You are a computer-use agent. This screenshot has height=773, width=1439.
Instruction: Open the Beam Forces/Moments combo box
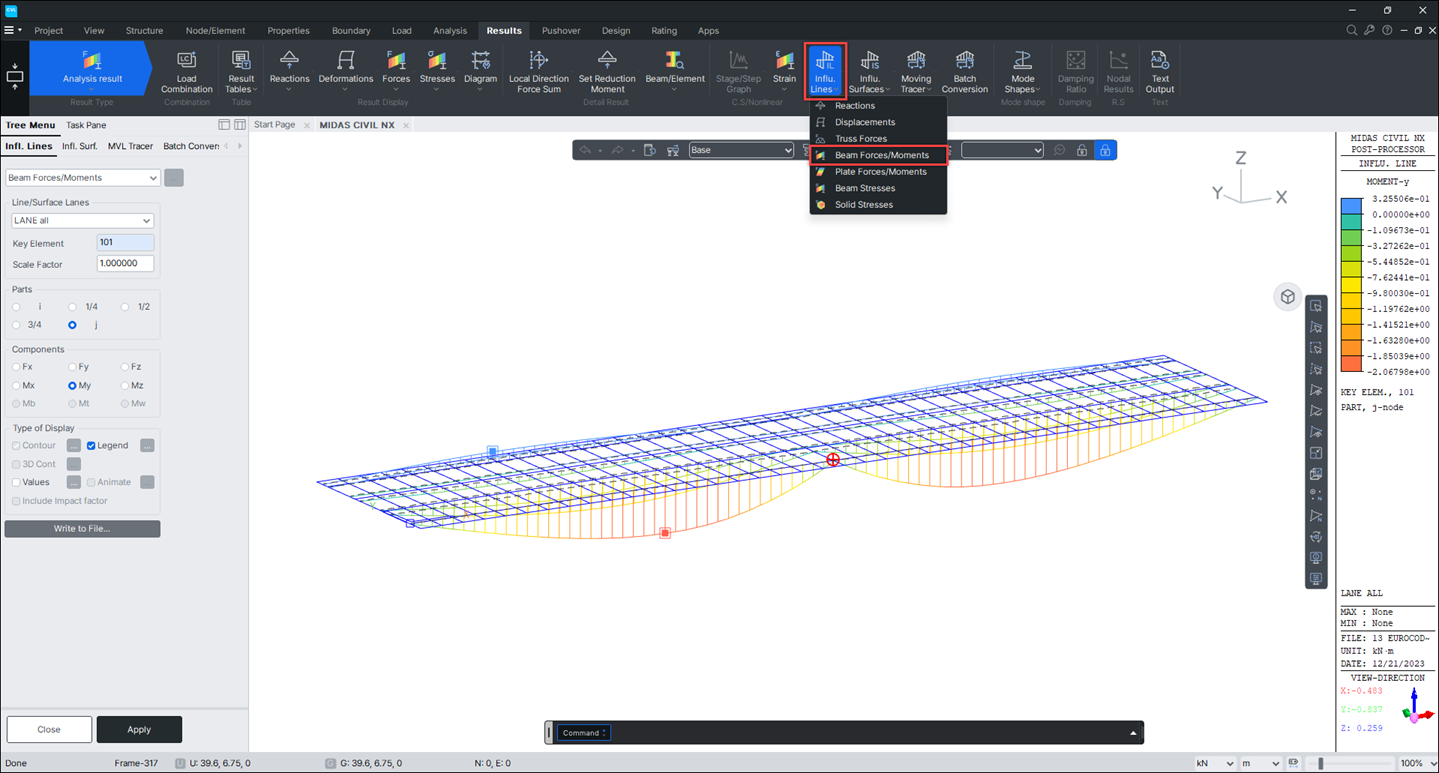(x=83, y=178)
